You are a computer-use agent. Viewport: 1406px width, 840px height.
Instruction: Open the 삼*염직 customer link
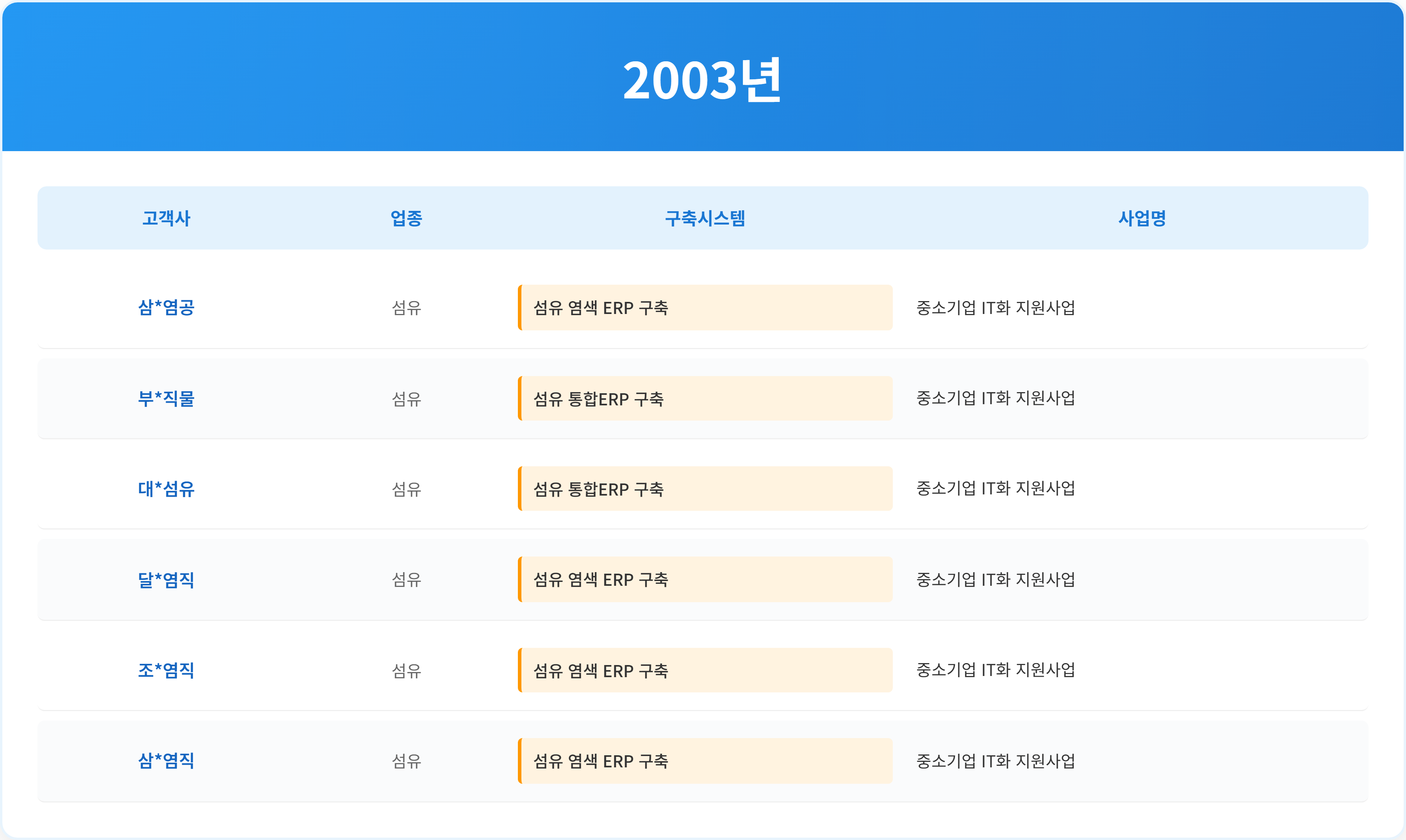coord(166,761)
